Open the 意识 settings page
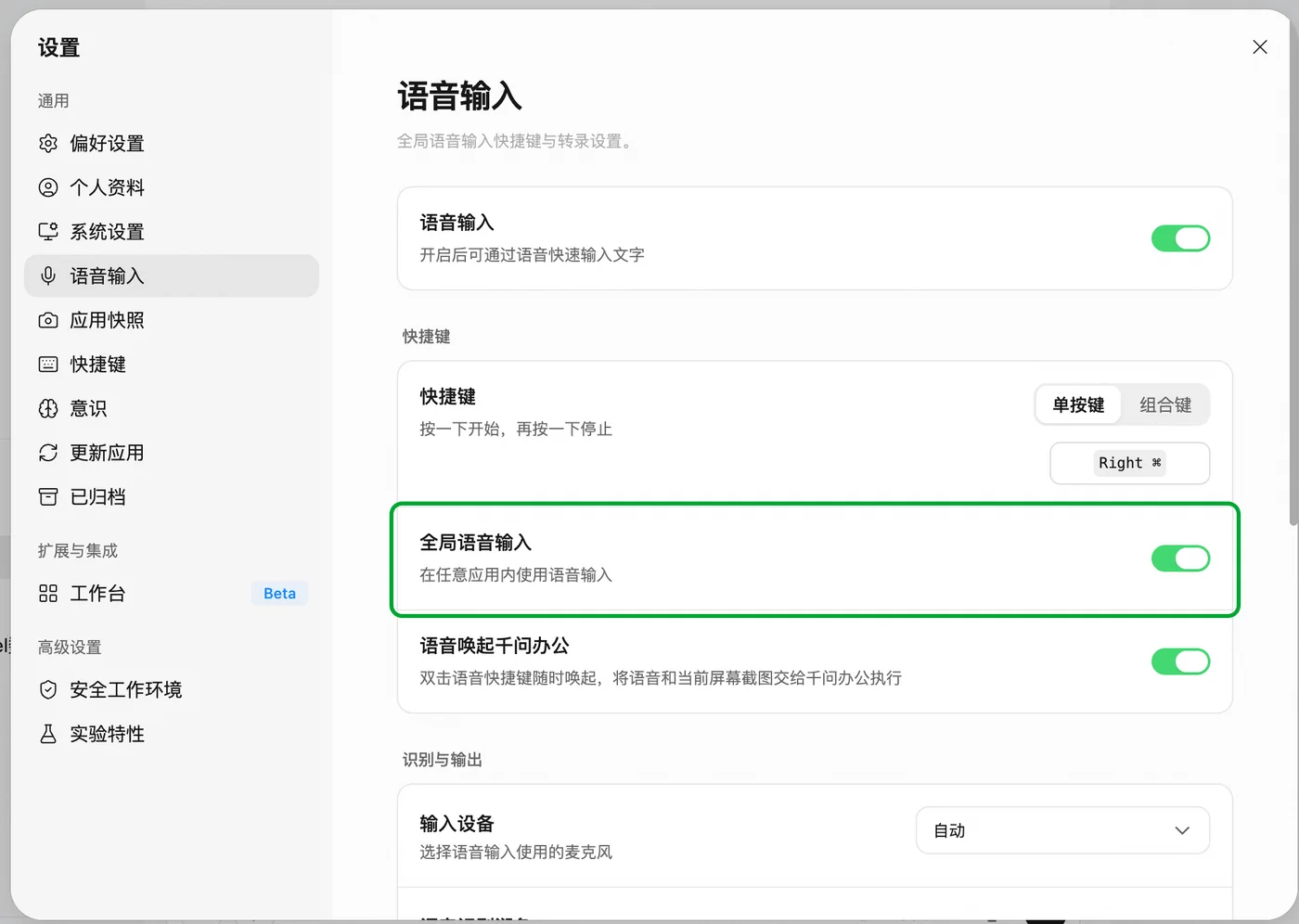 [x=172, y=408]
